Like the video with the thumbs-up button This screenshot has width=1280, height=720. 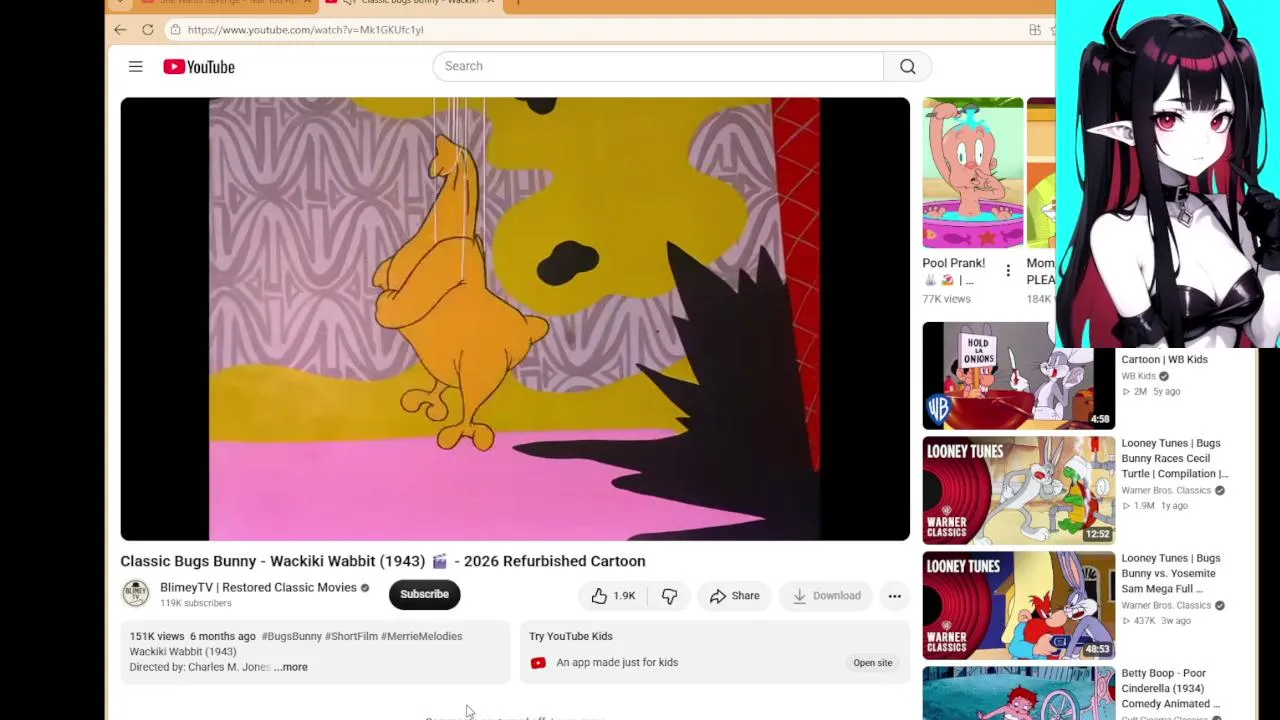click(x=613, y=596)
